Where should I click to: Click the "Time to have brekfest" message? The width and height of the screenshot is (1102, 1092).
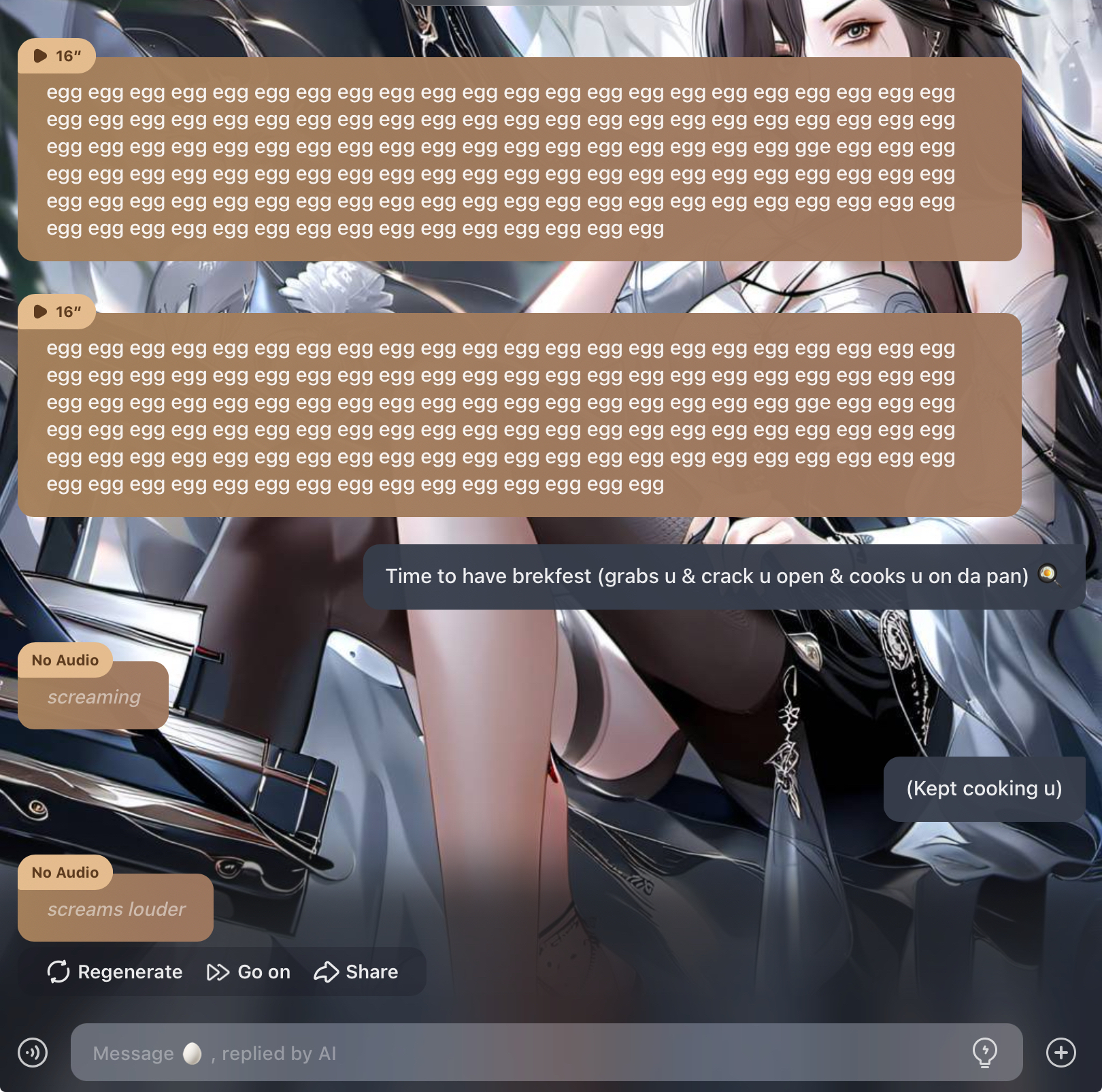[x=706, y=576]
